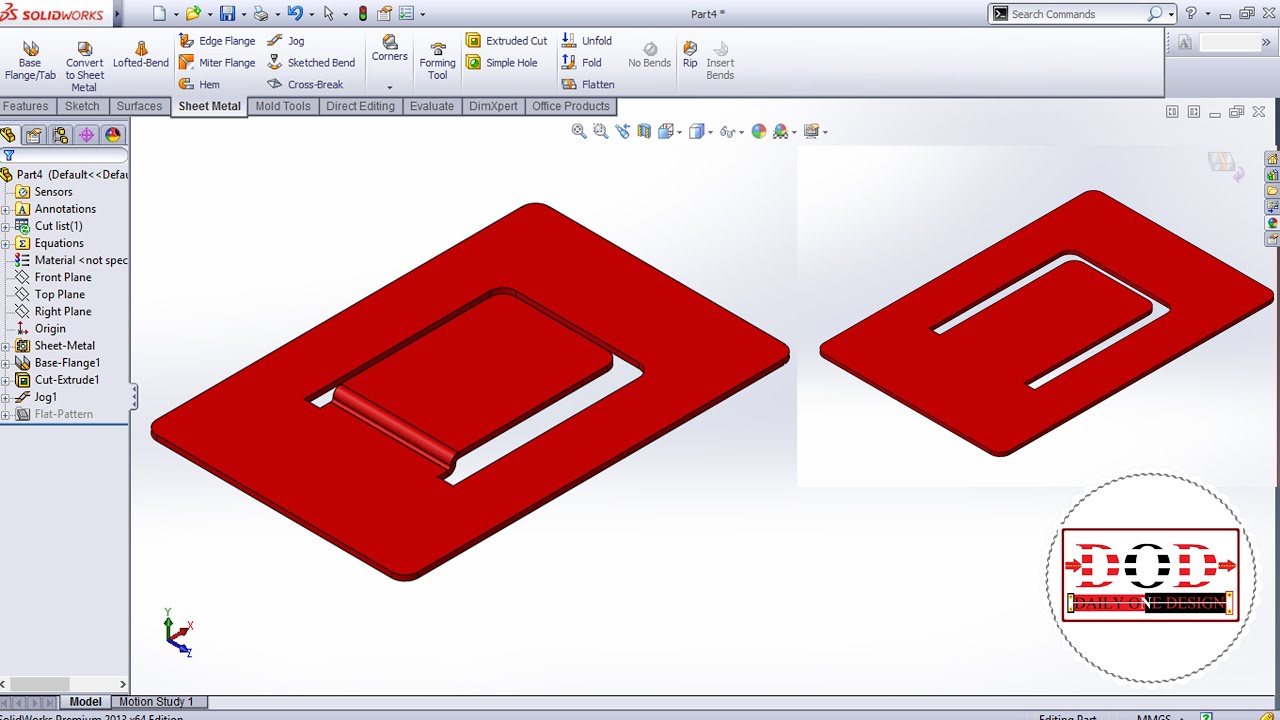The image size is (1280, 720).
Task: Click the Open file icon
Action: [x=193, y=14]
